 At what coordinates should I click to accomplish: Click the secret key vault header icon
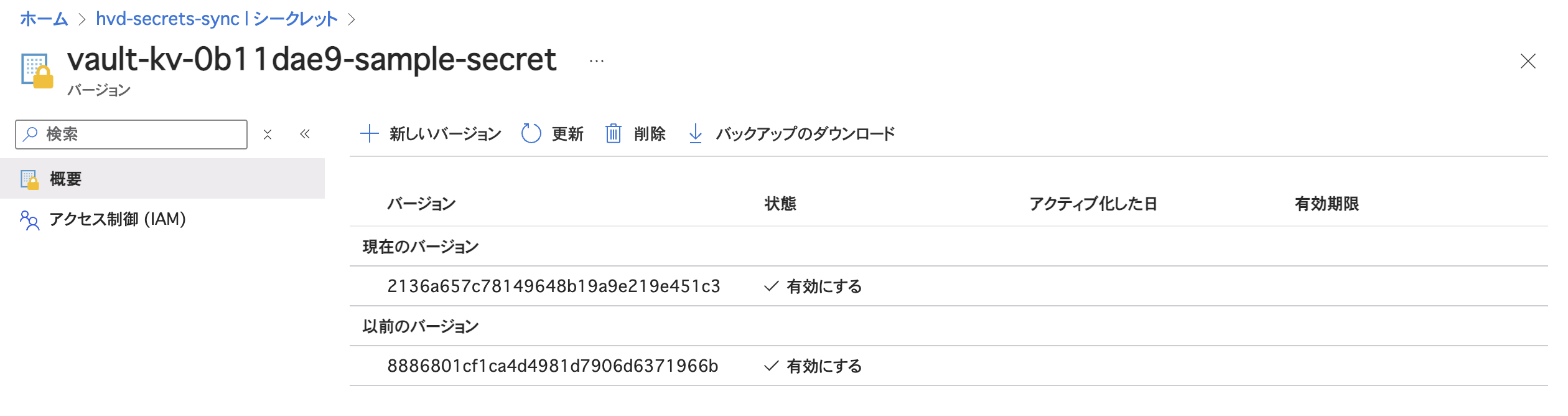(x=37, y=70)
